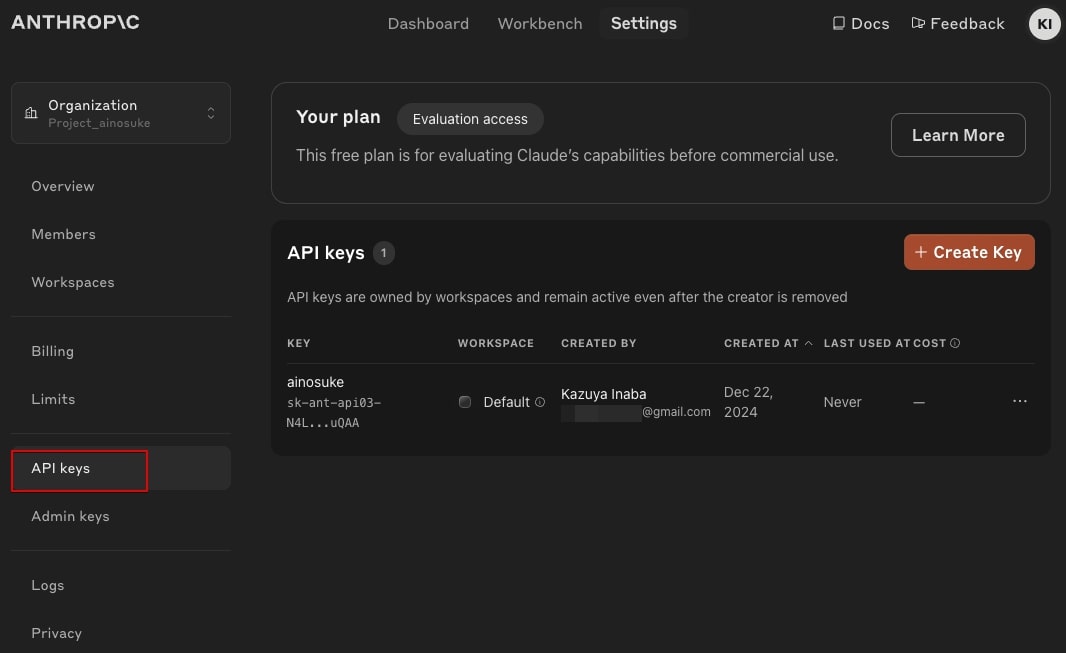The height and width of the screenshot is (653, 1066).
Task: Click the Evaluation access plan badge
Action: [470, 119]
